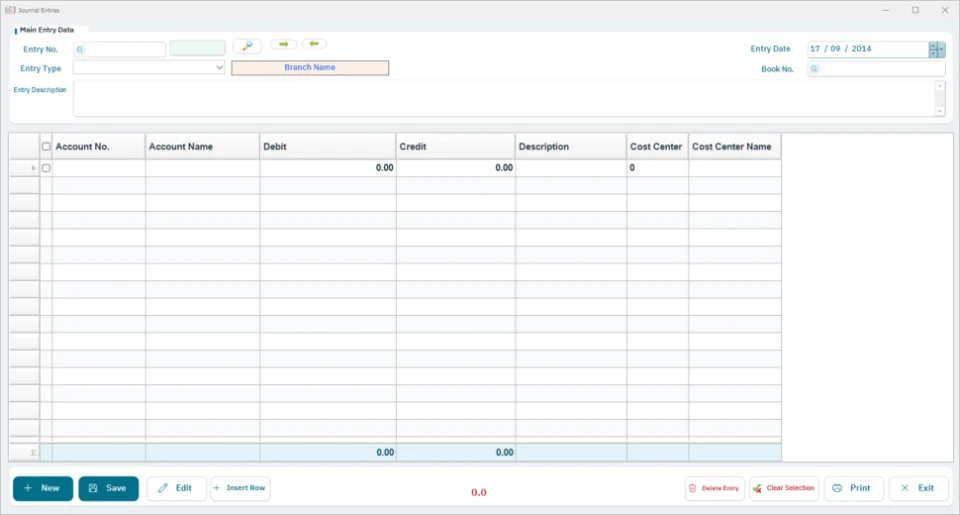Viewport: 960px width, 515px height.
Task: Click the Credit total 0.00 in footer
Action: [504, 453]
